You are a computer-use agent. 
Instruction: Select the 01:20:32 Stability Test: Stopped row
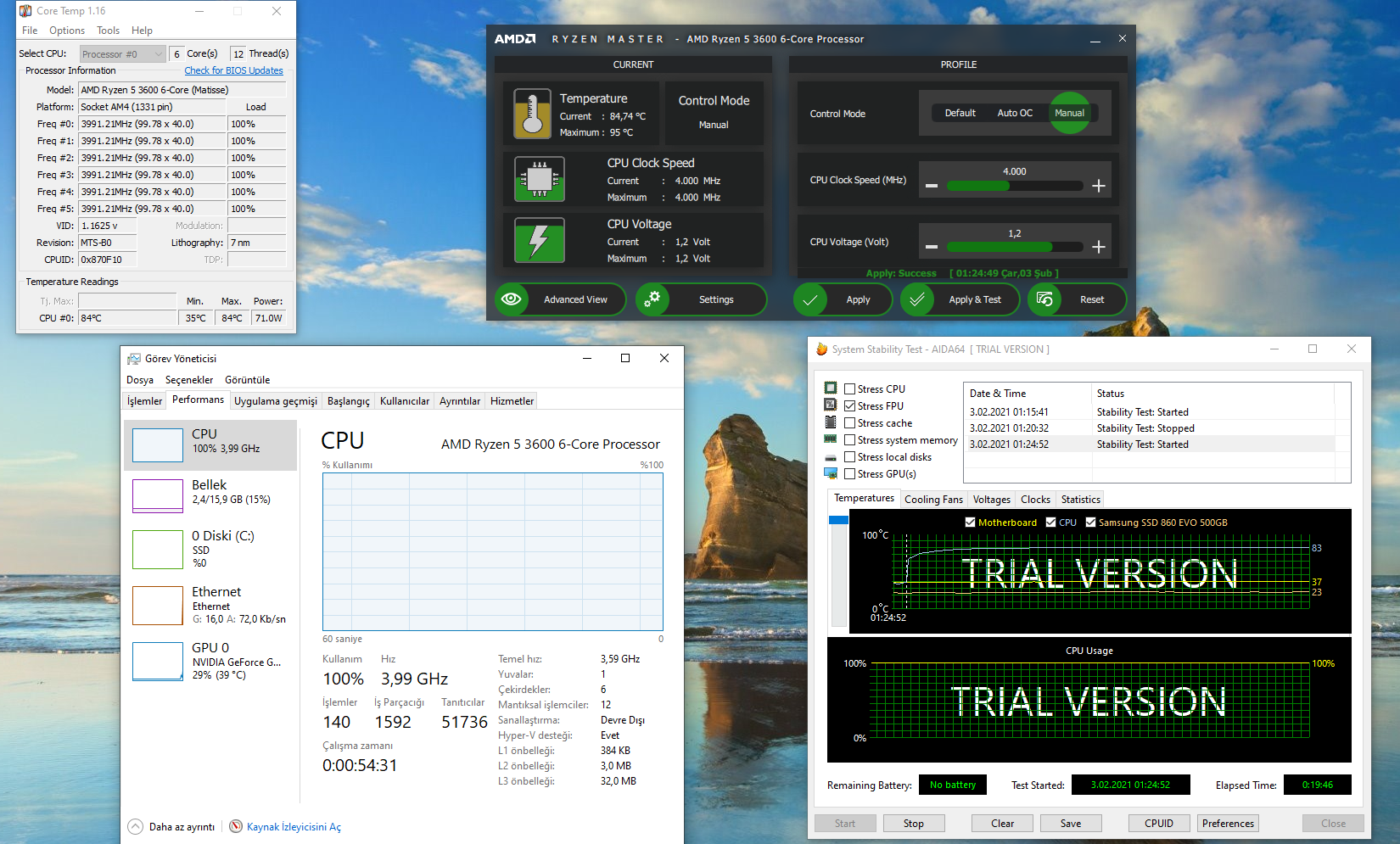coord(1150,428)
